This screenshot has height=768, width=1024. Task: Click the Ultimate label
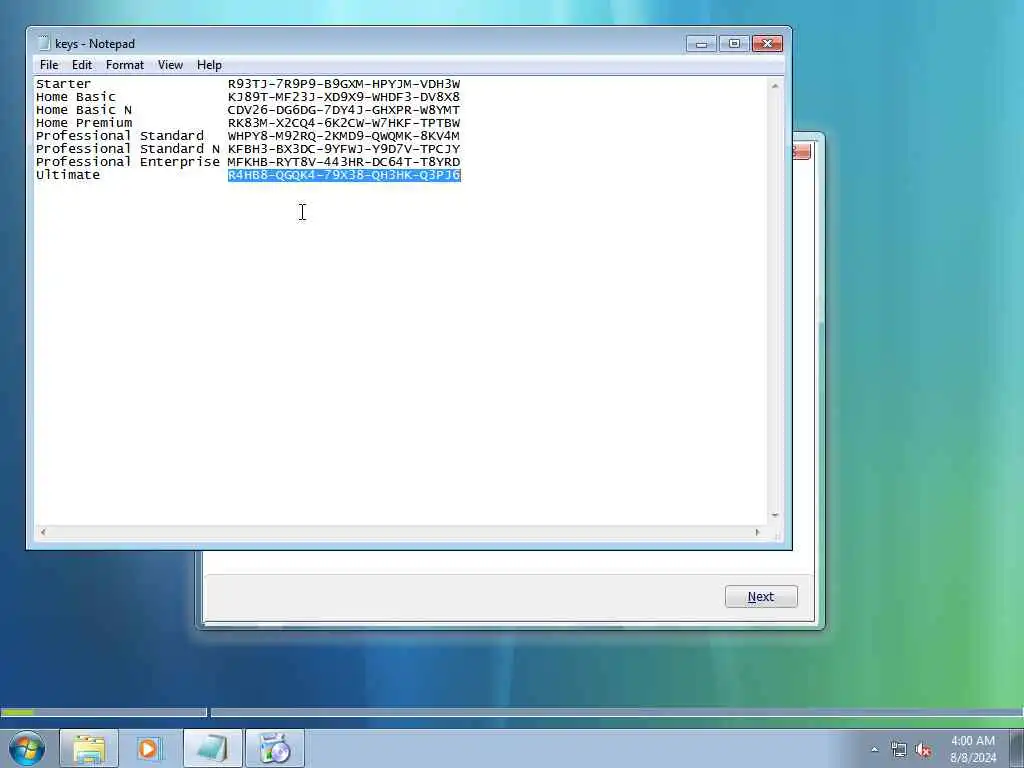tap(68, 175)
